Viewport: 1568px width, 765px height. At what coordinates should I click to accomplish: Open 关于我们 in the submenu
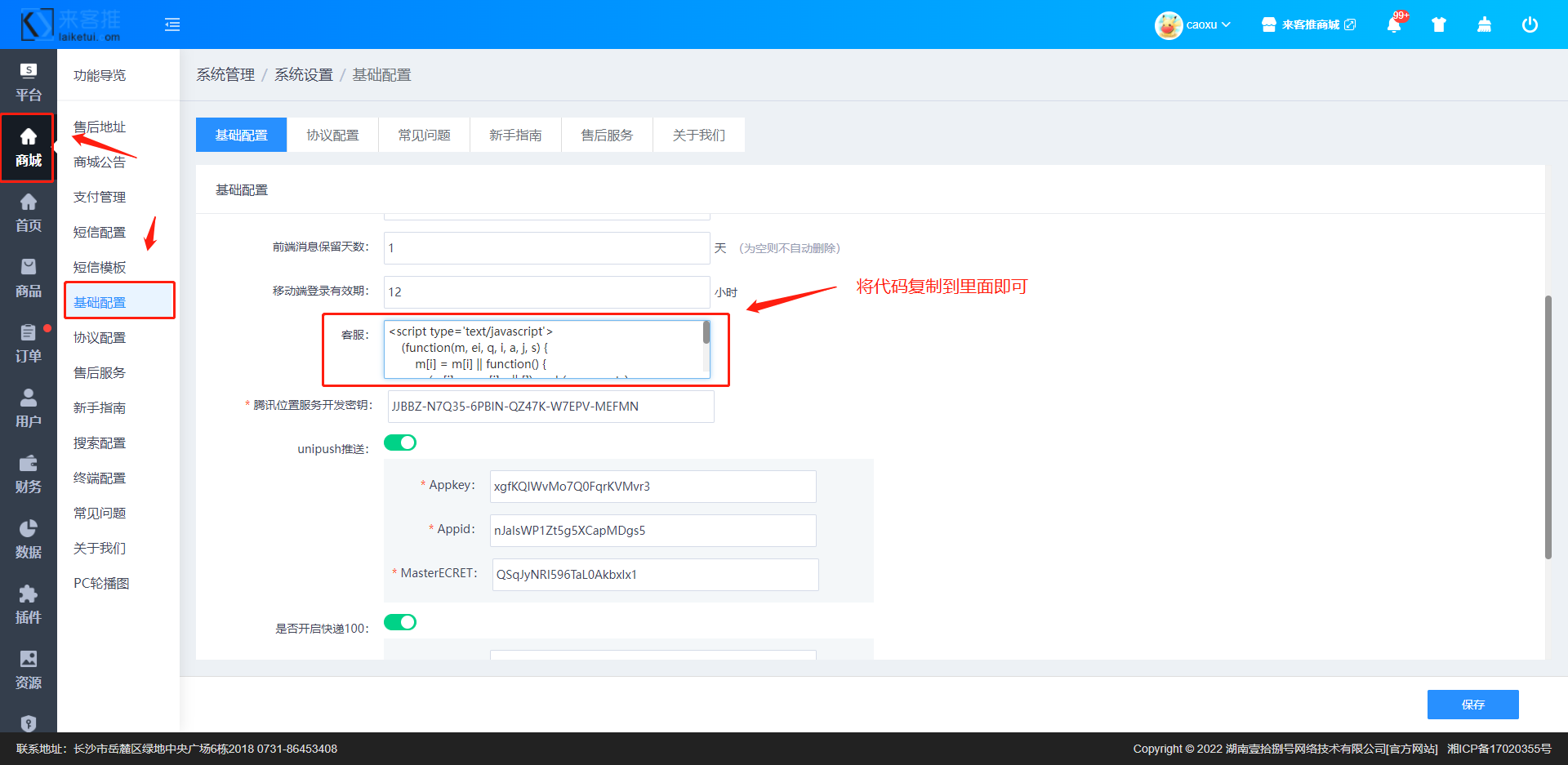coord(100,548)
